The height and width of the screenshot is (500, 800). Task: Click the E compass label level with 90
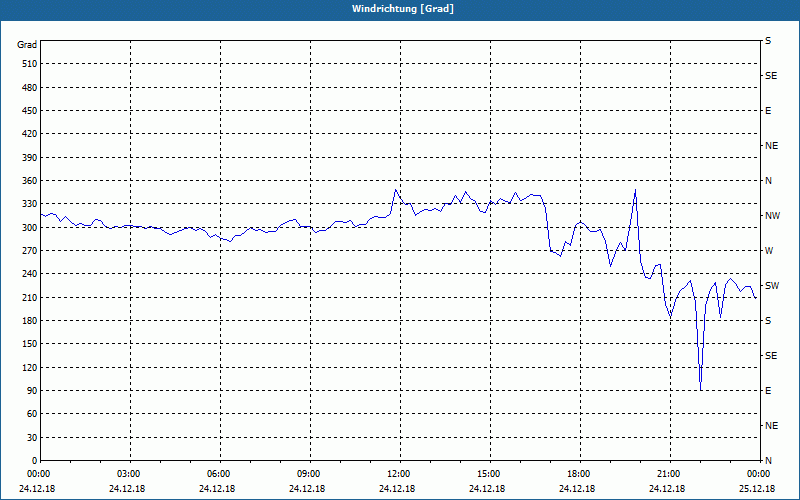coord(768,390)
